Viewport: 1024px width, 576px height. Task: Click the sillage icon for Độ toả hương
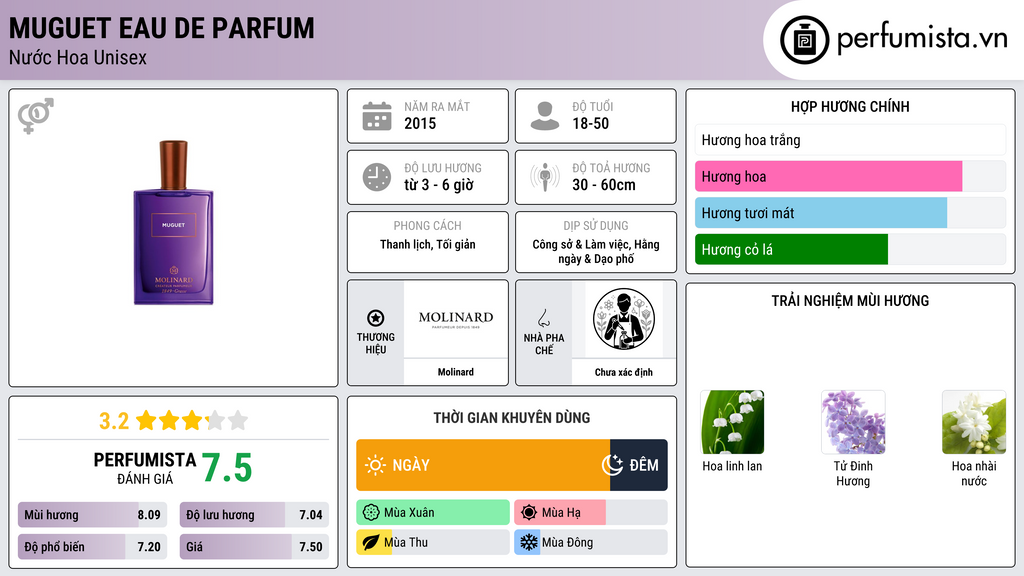coord(545,177)
